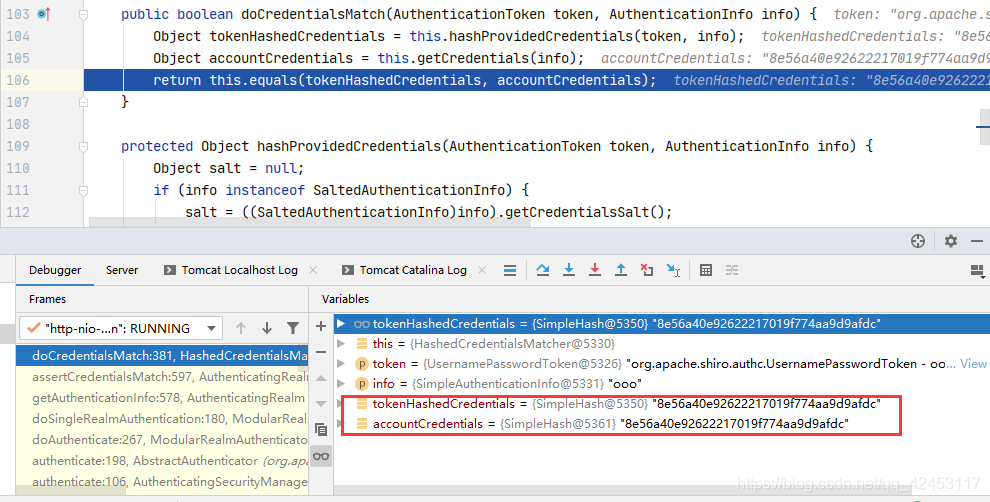Screen dimensions: 990x502
Task: Select frame doCredentialsMatch:381
Action: click(162, 356)
